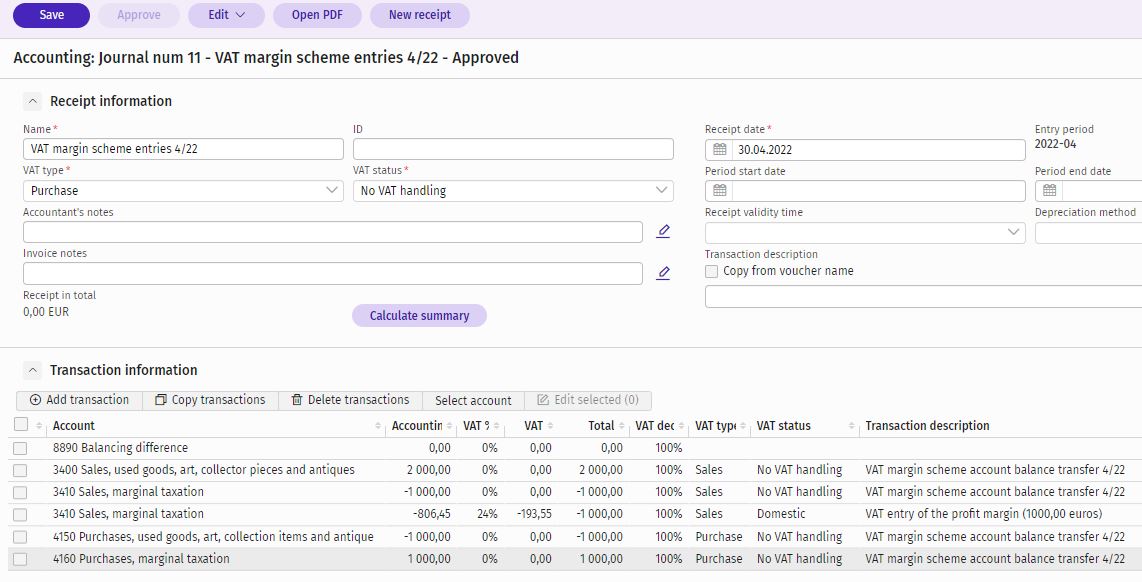This screenshot has height=582, width=1142.
Task: Check the 3410 row with -806,45 amount
Action: point(20,515)
